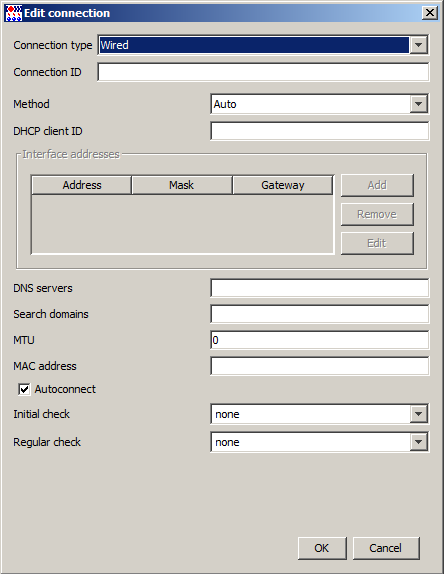Click the Connection ID text field
444x574 pixels.
(x=263, y=72)
